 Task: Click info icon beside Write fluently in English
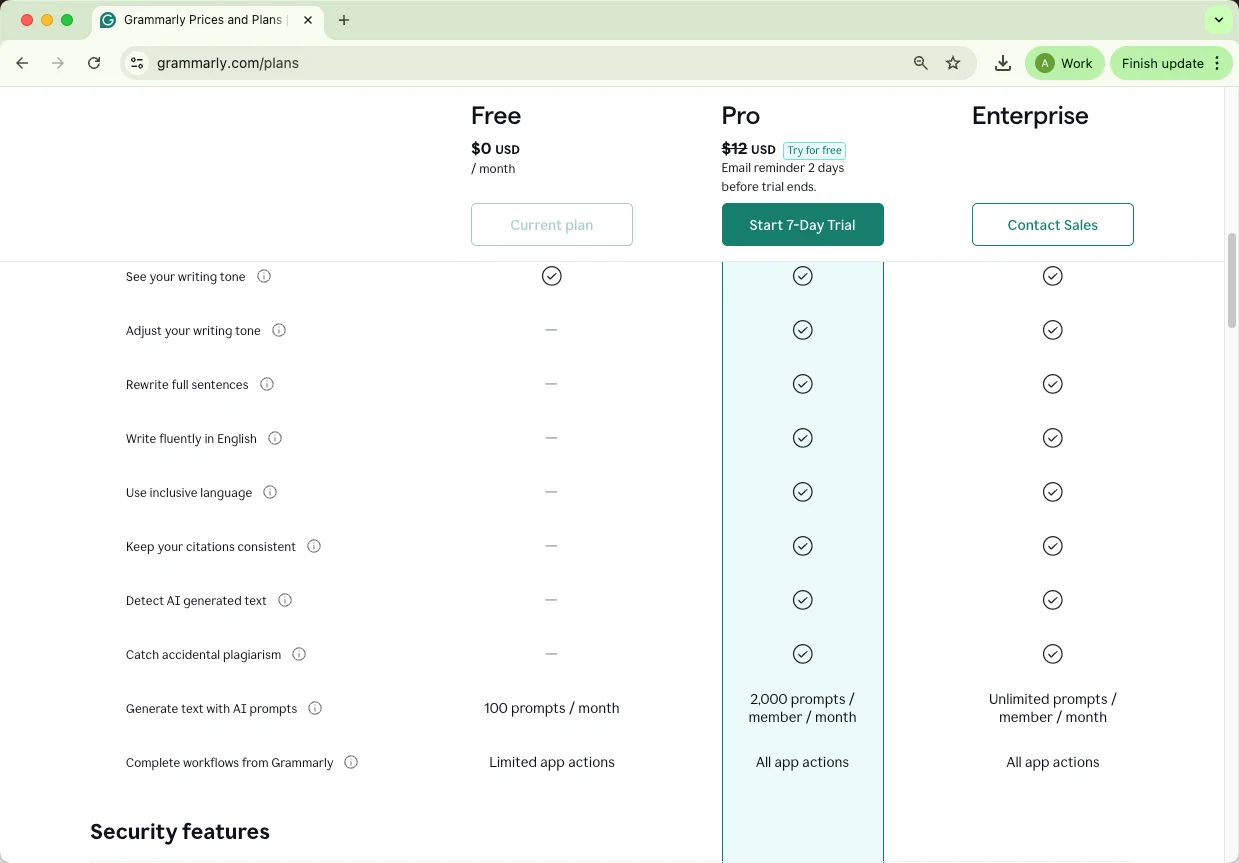click(x=275, y=438)
